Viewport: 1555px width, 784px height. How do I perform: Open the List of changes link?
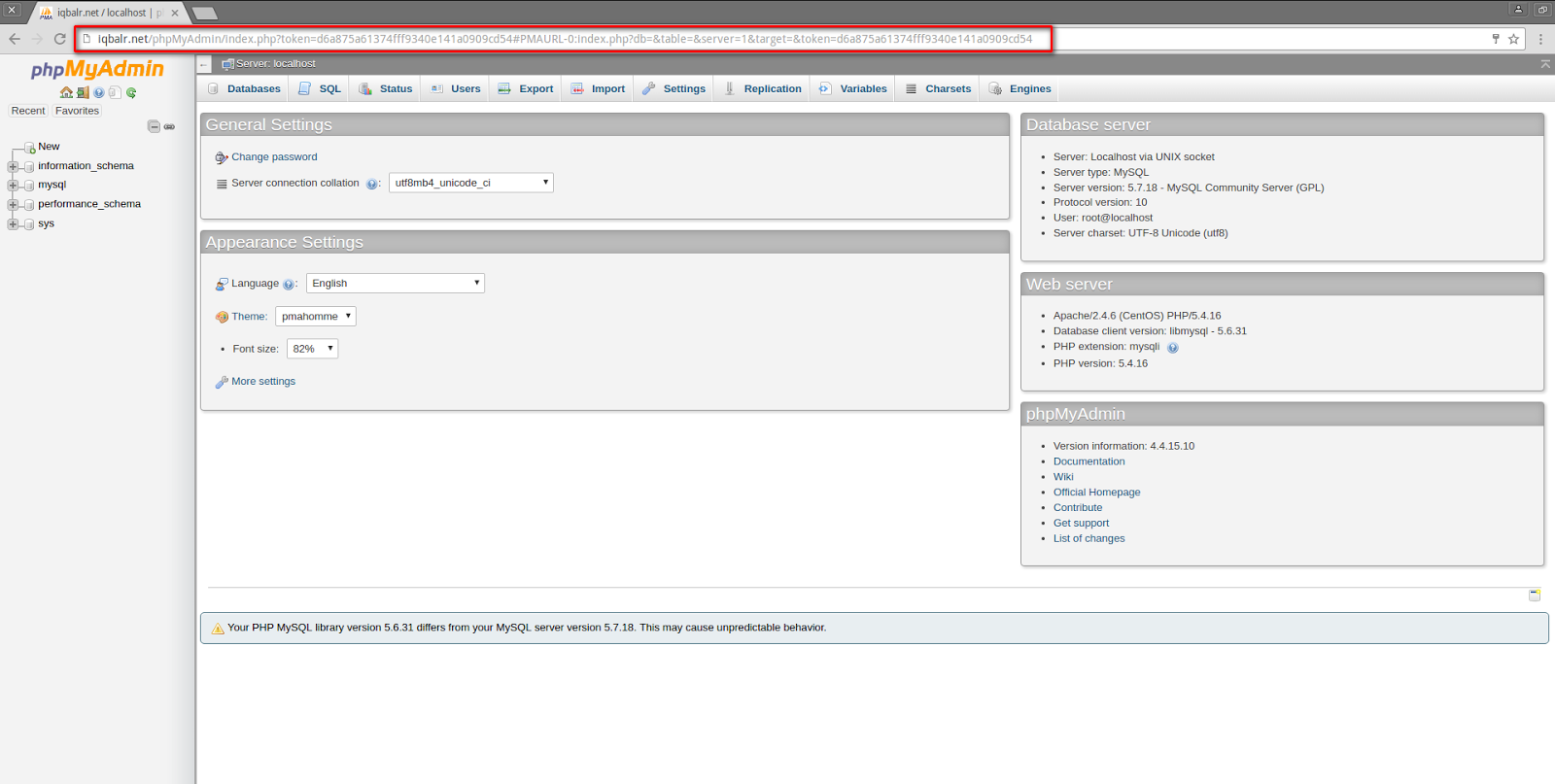(1088, 539)
